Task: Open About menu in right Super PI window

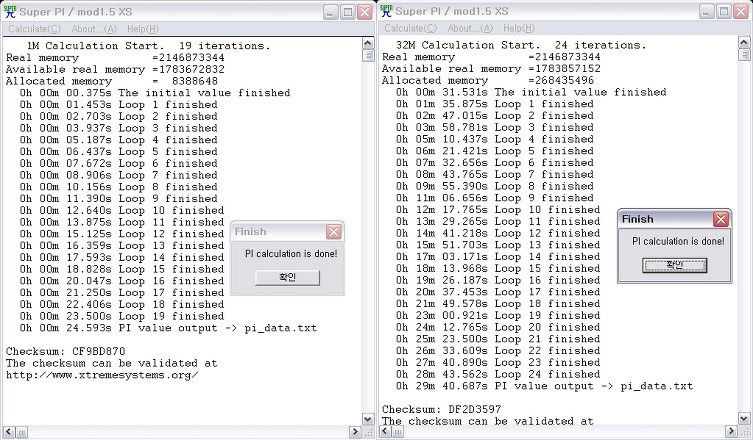Action: point(470,28)
